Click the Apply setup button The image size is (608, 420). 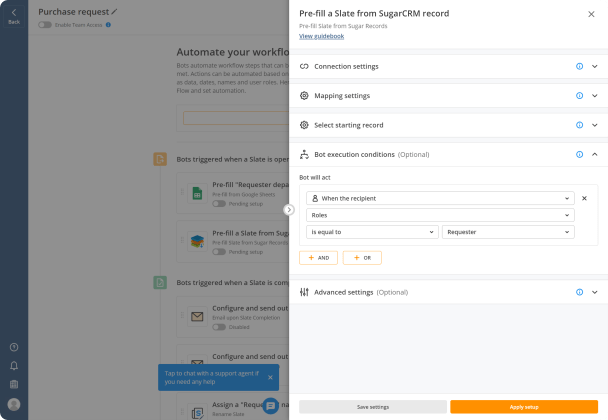[x=524, y=407]
